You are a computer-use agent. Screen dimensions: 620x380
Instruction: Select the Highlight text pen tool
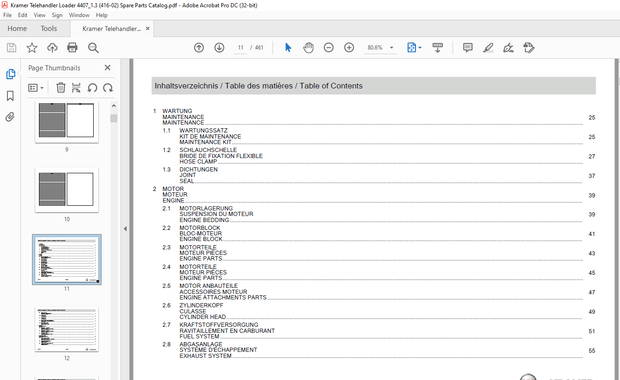[x=488, y=48]
